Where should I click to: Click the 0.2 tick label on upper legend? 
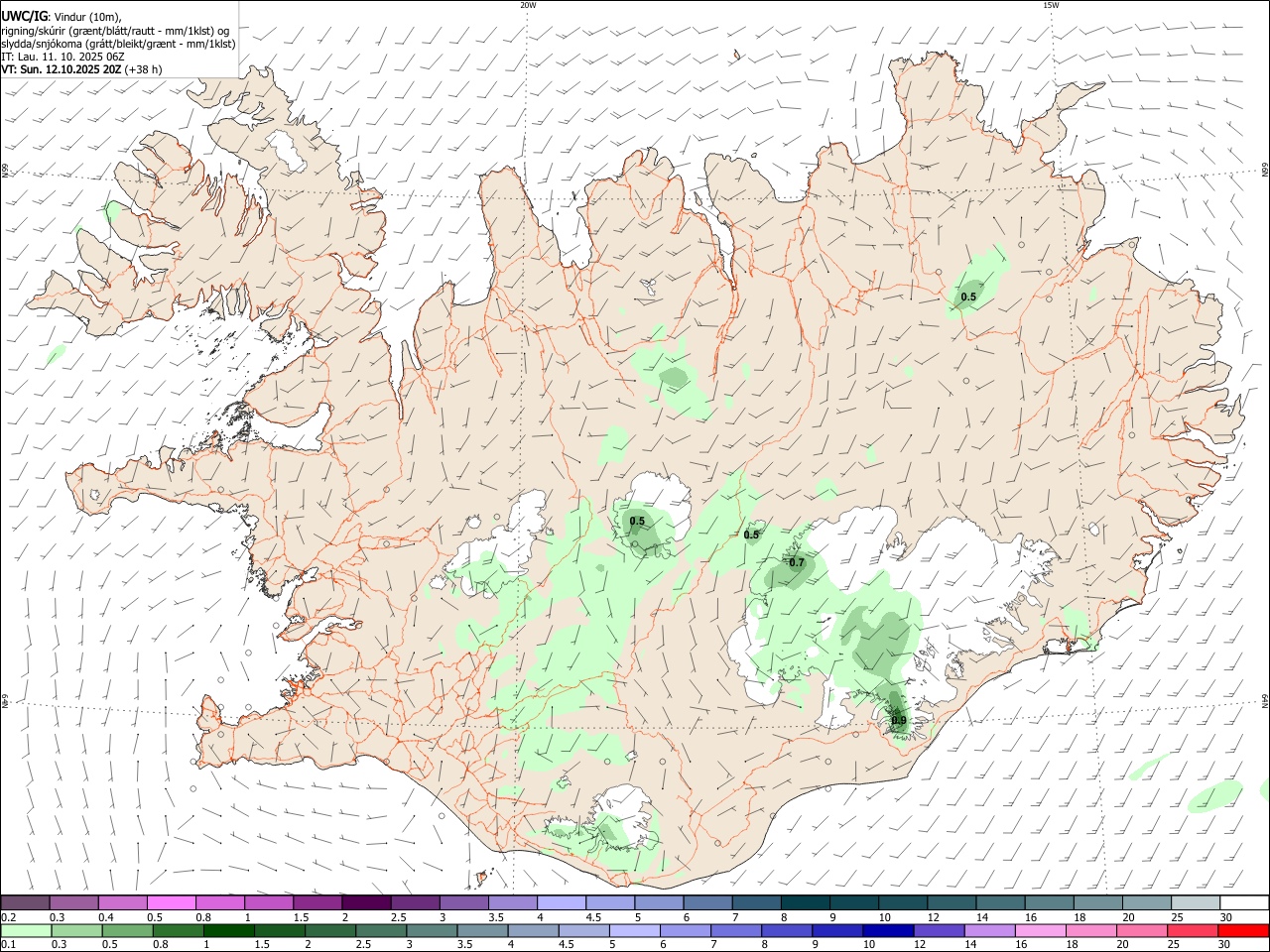point(8,917)
